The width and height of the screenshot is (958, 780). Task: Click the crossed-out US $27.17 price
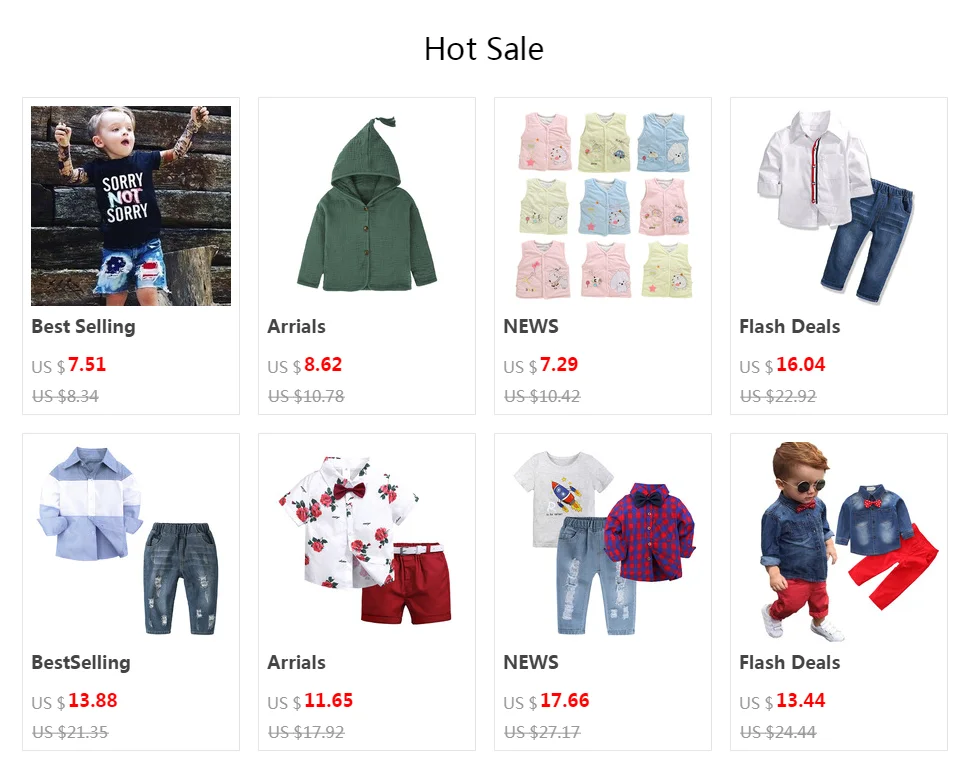pos(541,732)
